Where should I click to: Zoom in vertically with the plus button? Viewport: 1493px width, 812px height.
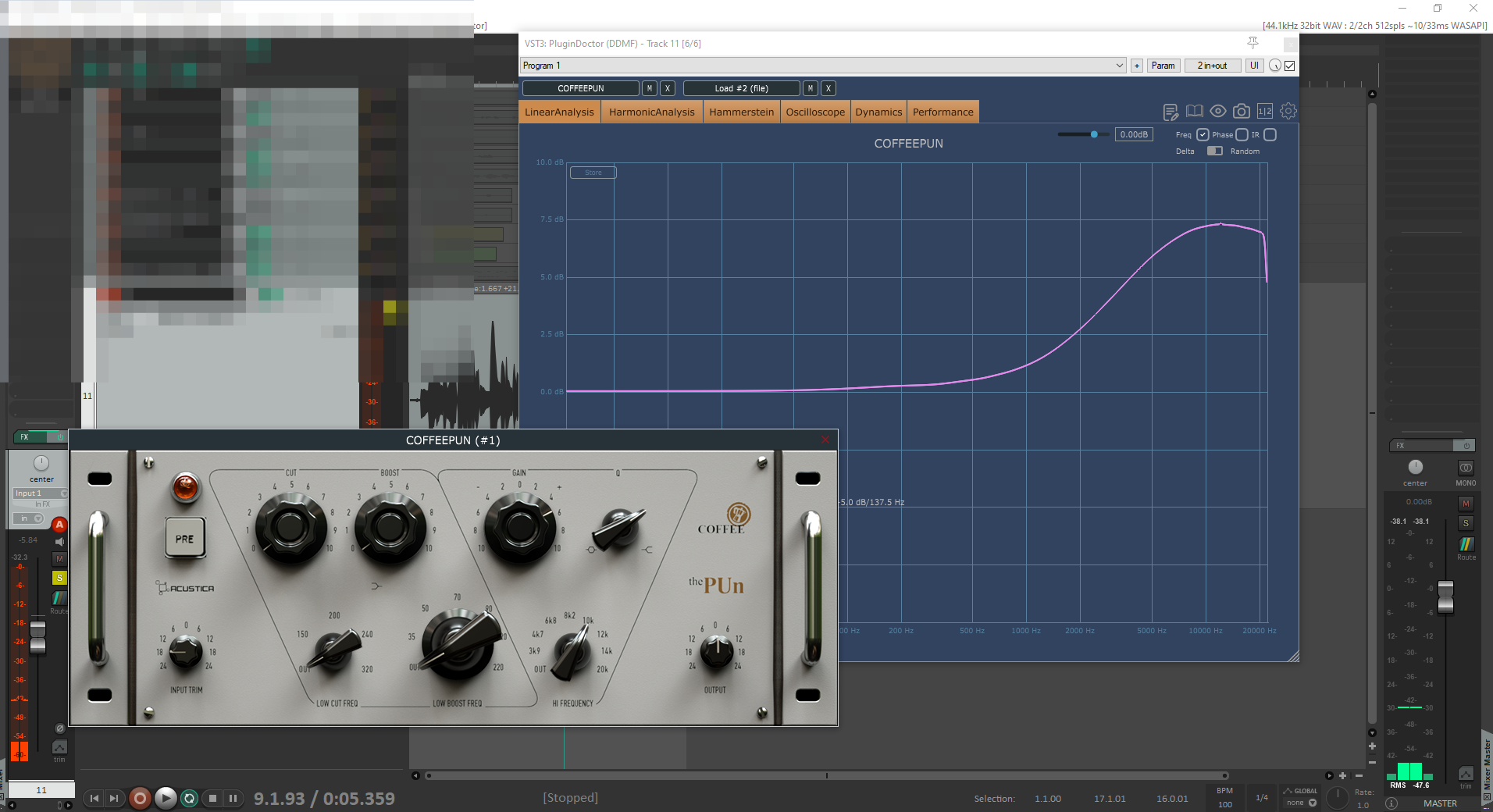(x=1372, y=746)
